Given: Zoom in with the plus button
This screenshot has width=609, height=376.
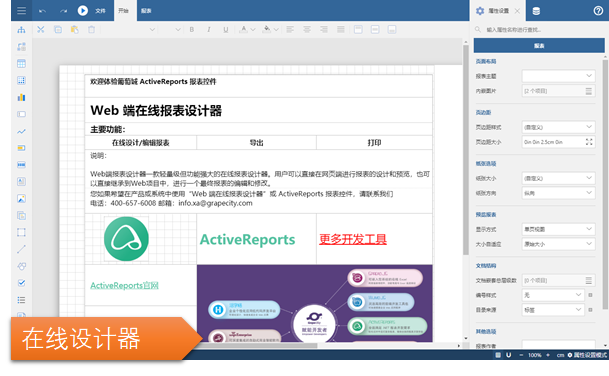Looking at the screenshot, I should coord(548,355).
